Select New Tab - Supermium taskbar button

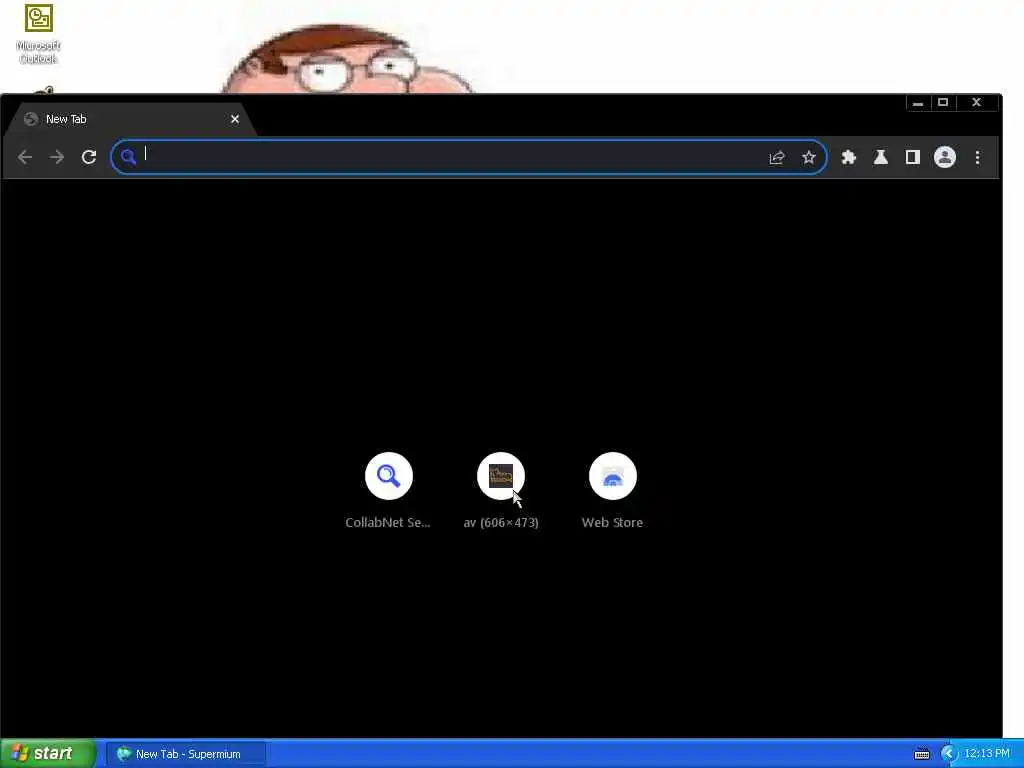pyautogui.click(x=187, y=754)
